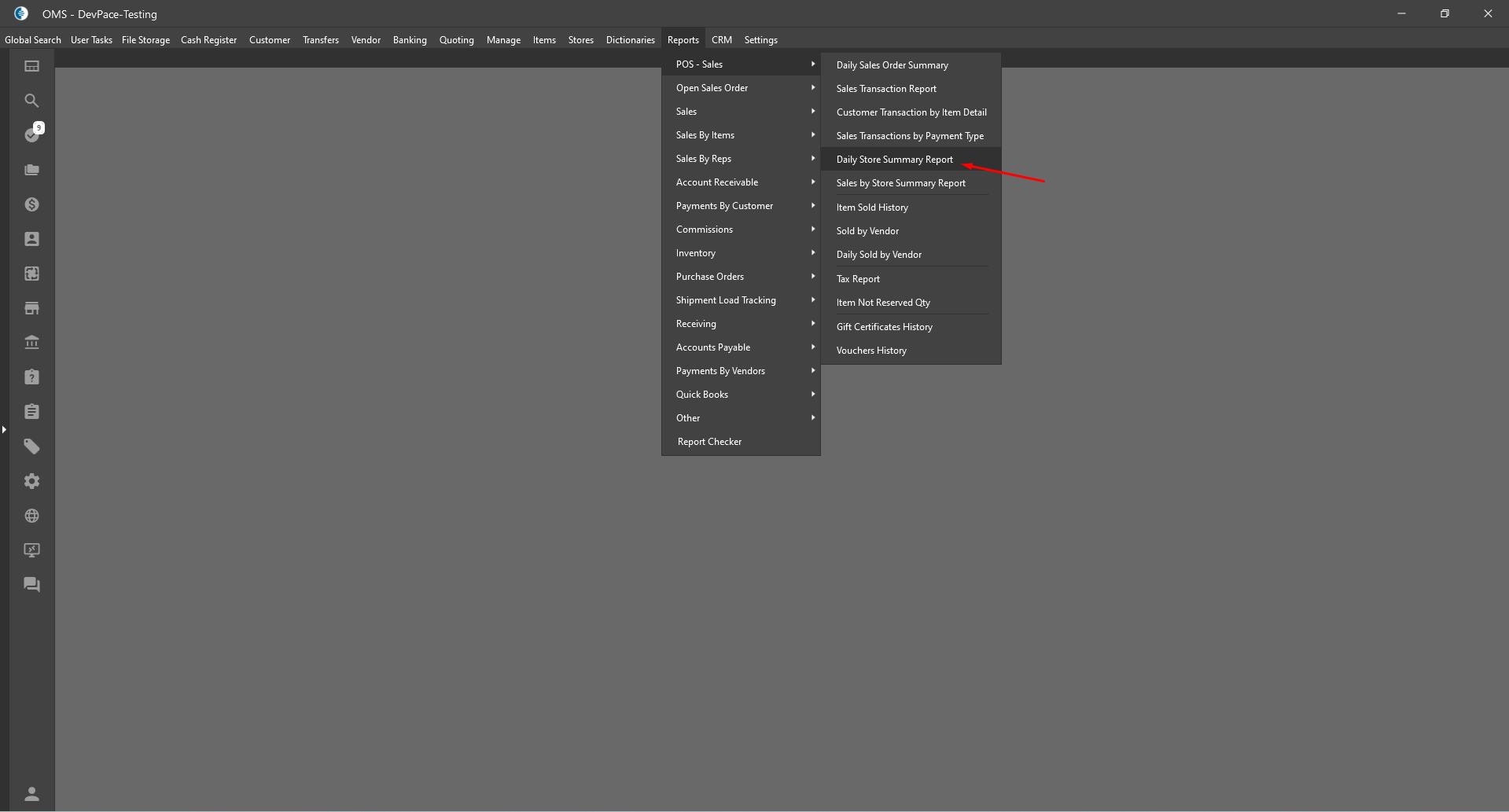Image resolution: width=1509 pixels, height=812 pixels.
Task: Click the gear icon in the sidebar
Action: pyautogui.click(x=31, y=481)
